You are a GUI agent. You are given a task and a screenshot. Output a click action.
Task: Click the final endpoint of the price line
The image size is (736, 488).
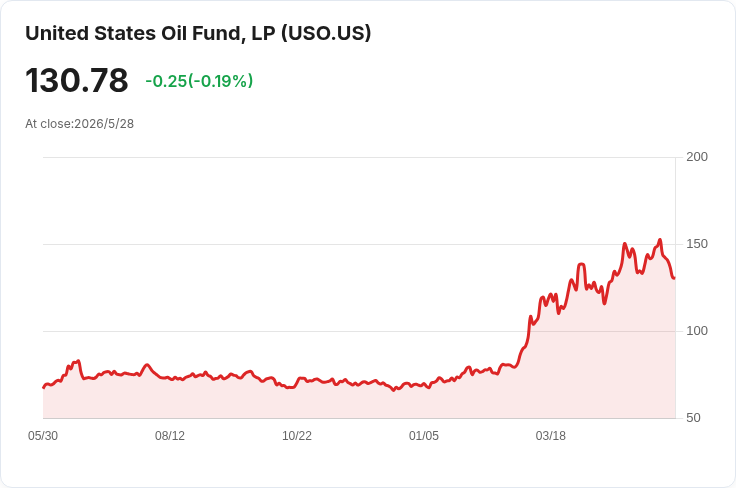point(674,278)
